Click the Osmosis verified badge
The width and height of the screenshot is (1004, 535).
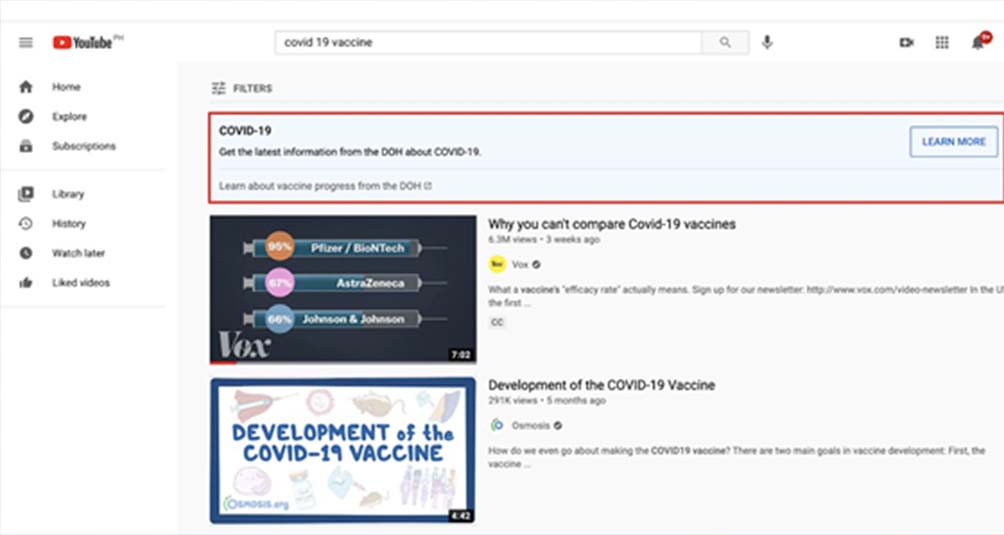coord(558,425)
